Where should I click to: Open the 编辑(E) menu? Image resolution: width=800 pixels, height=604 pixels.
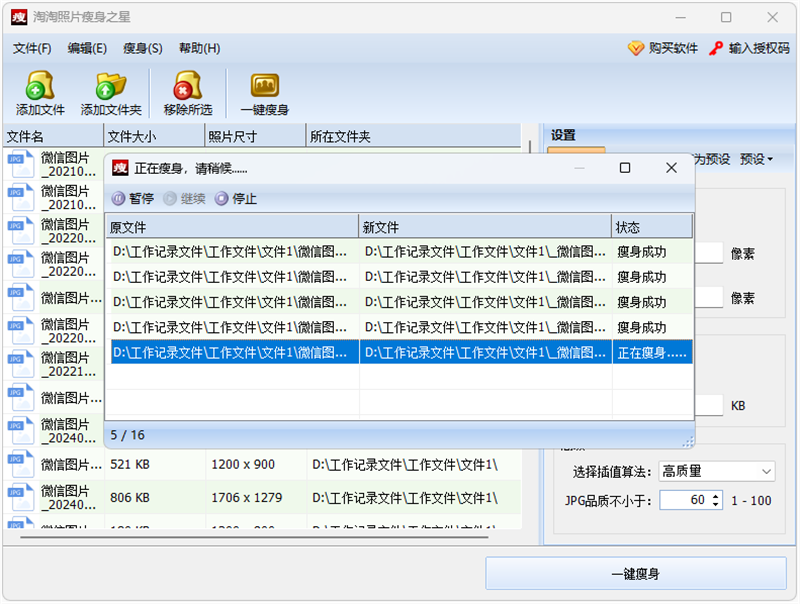coord(87,48)
